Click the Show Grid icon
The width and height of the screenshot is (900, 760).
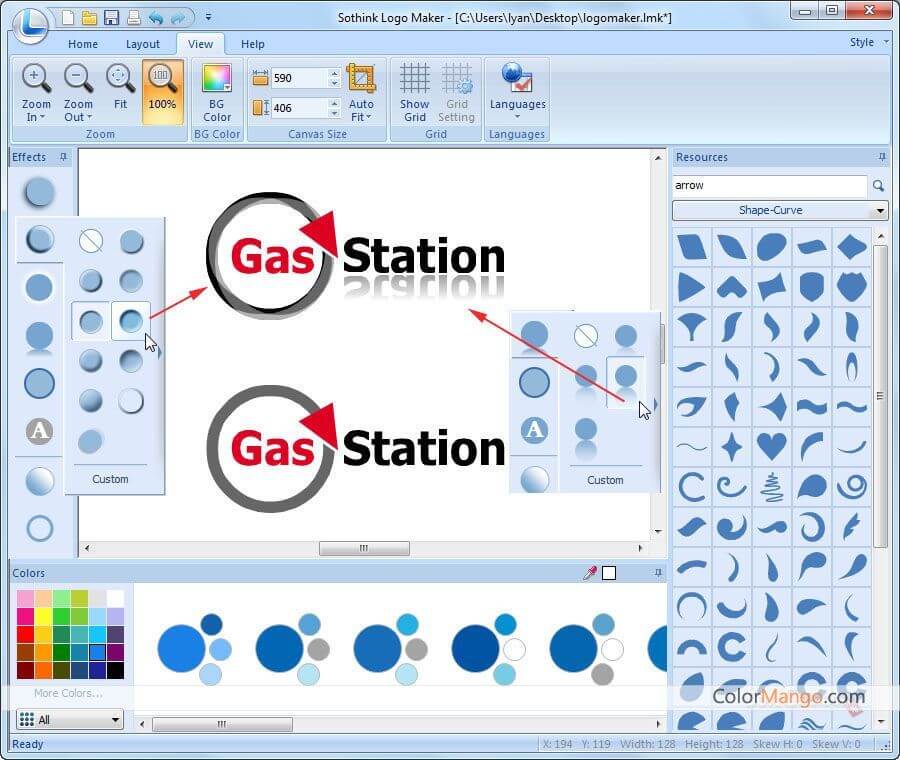tap(414, 78)
